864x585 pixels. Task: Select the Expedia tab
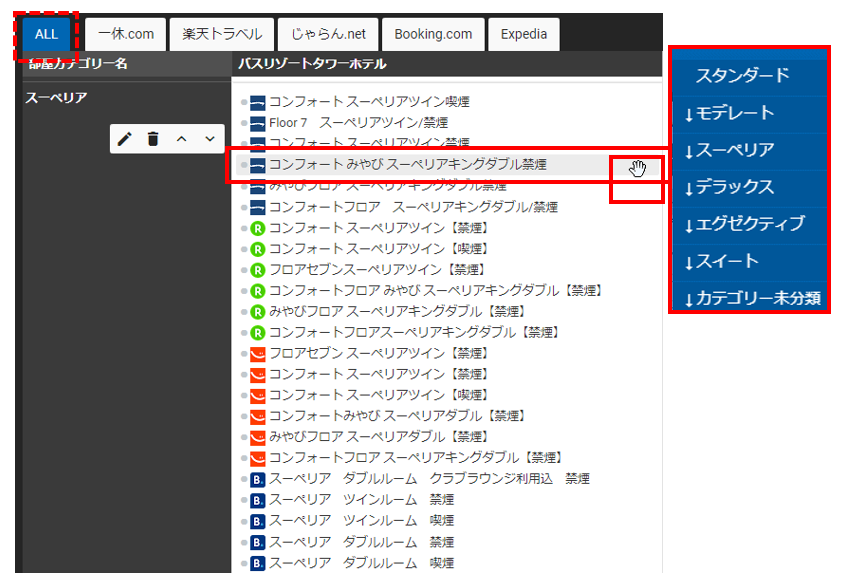click(524, 34)
